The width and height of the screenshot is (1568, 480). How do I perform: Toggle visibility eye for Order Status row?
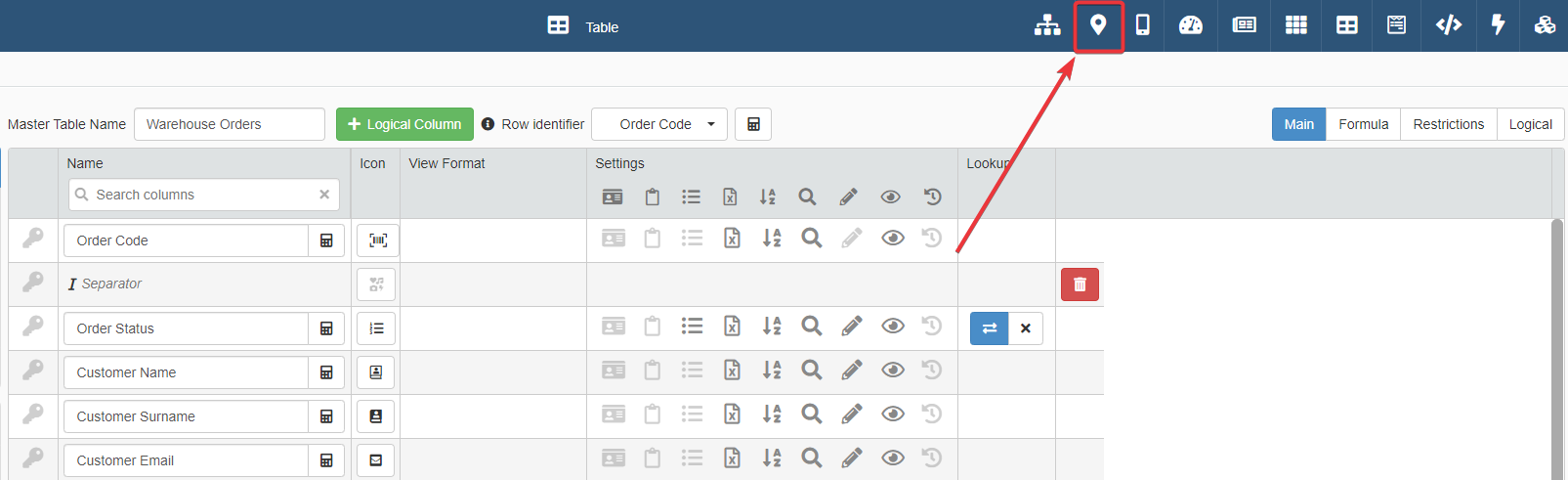point(892,327)
